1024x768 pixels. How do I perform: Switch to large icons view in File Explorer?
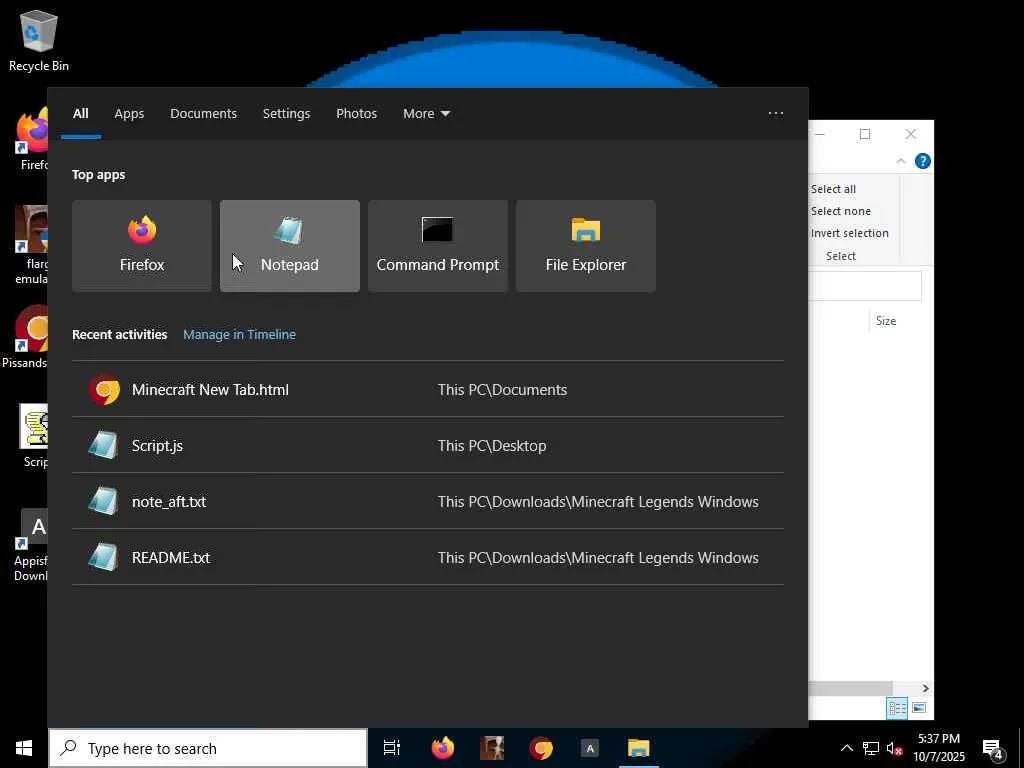(x=919, y=708)
